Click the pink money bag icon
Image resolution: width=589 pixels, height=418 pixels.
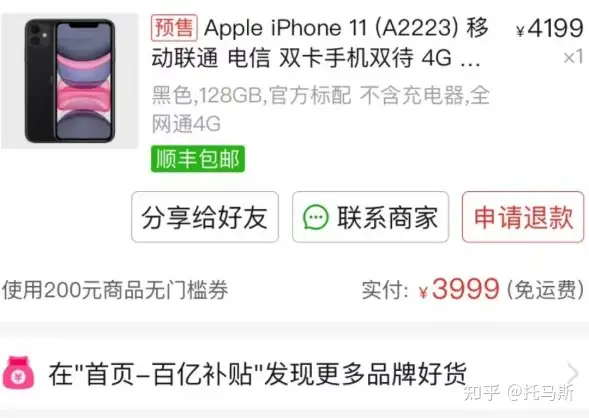[18, 373]
